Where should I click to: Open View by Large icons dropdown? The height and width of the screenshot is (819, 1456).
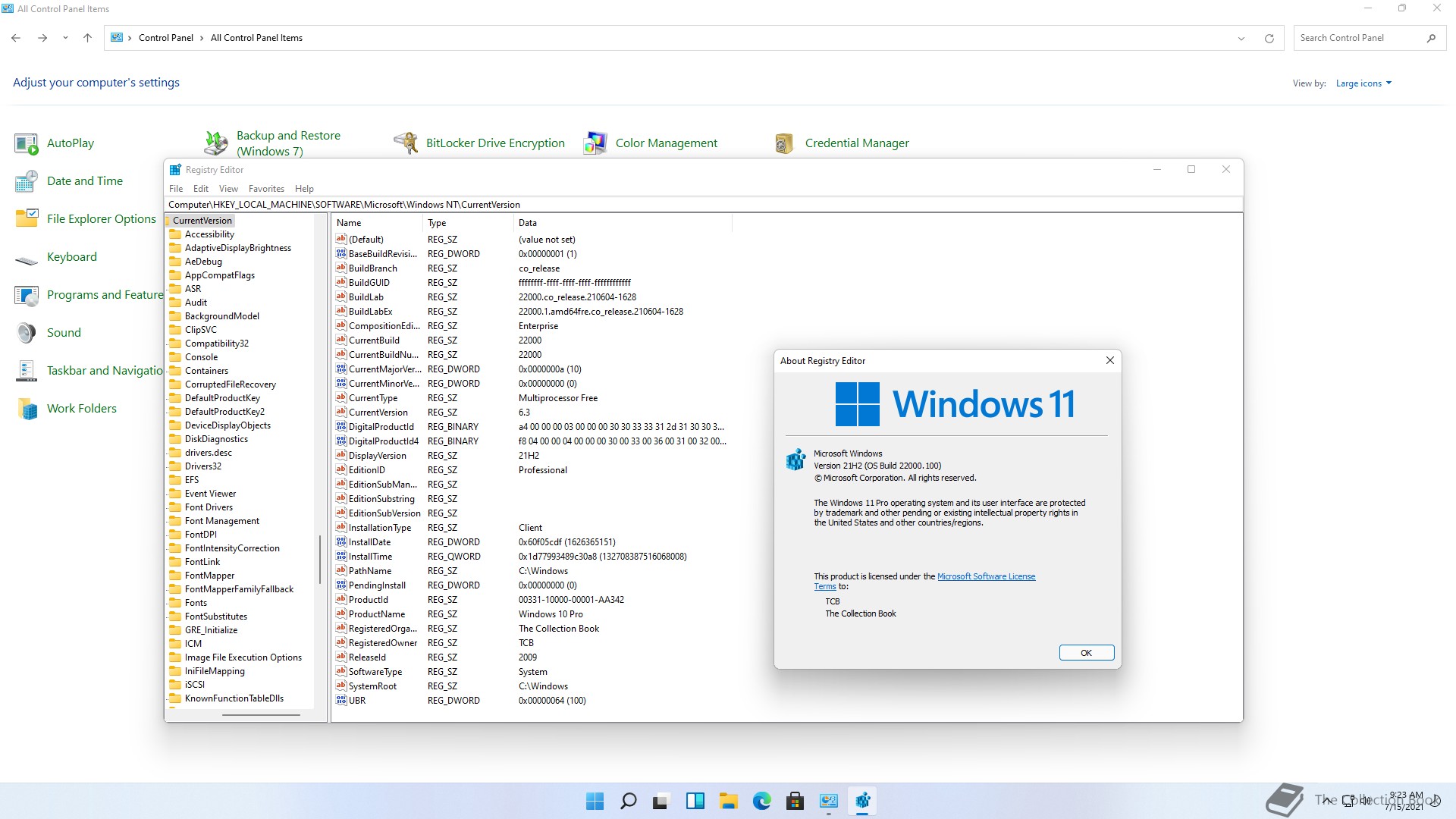pos(1363,83)
